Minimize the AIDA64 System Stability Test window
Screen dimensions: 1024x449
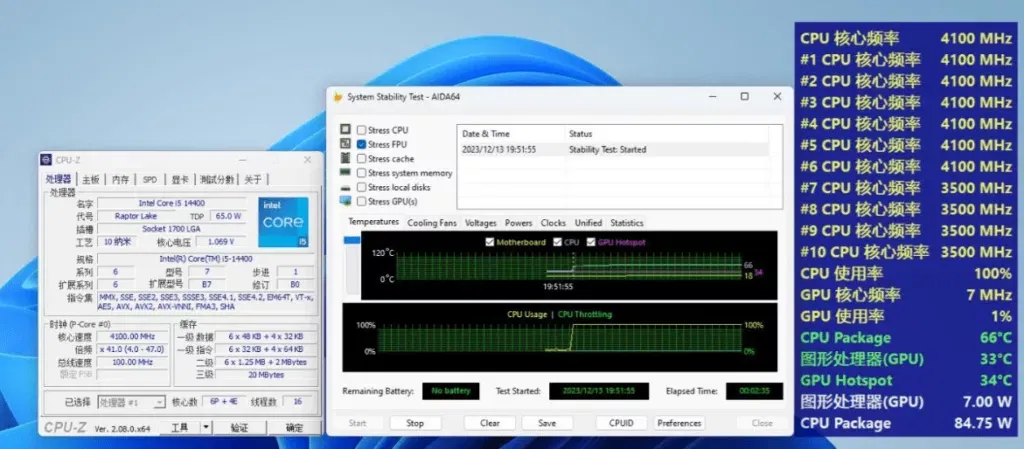712,97
